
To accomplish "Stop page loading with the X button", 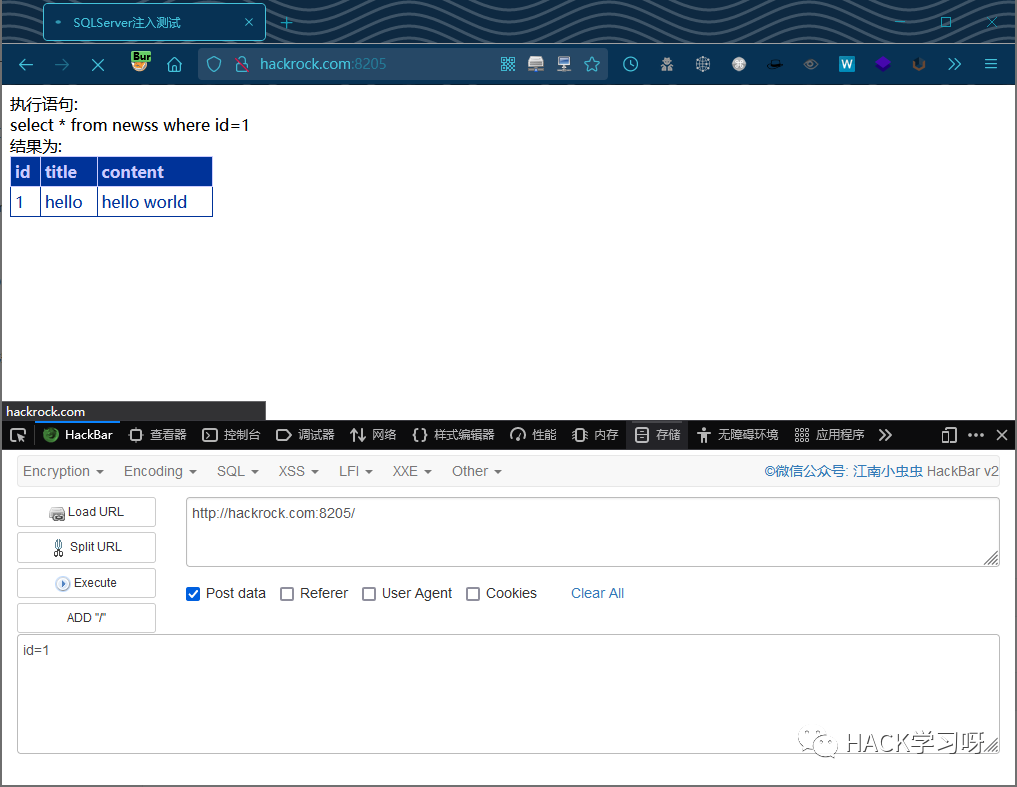I will point(98,64).
